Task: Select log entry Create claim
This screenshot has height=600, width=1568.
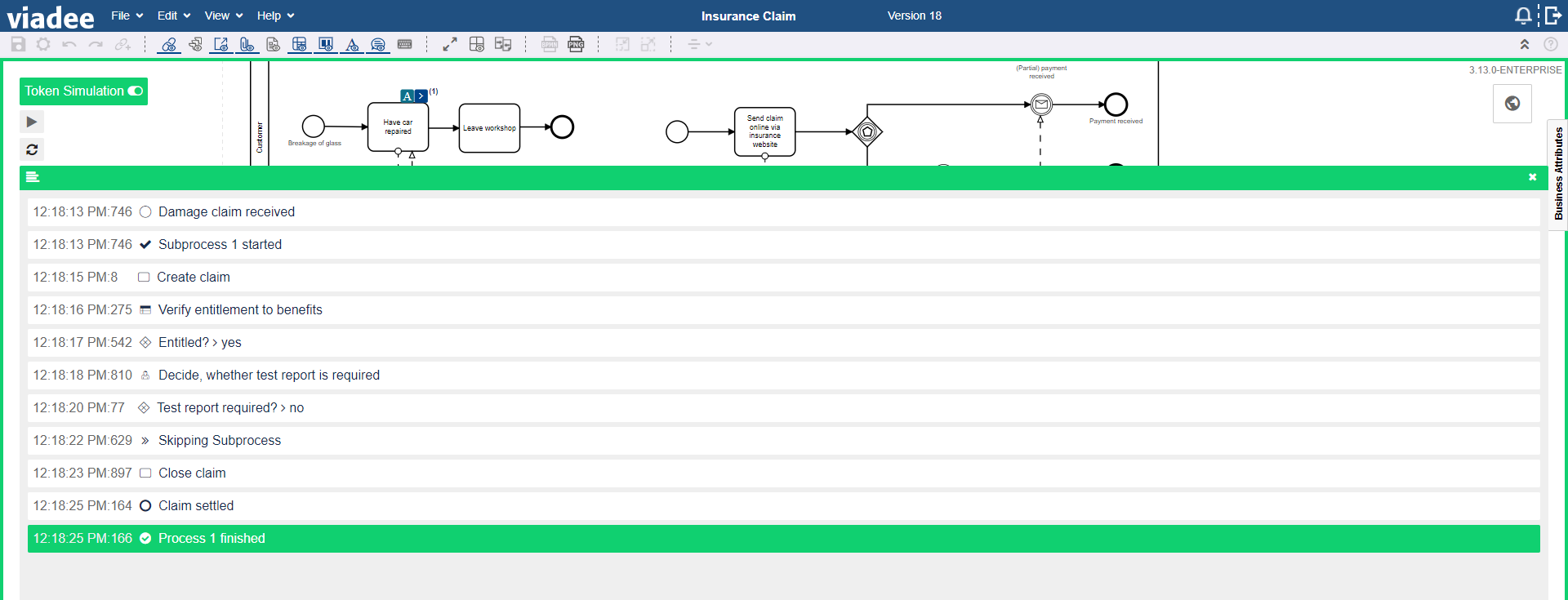Action: [x=784, y=277]
